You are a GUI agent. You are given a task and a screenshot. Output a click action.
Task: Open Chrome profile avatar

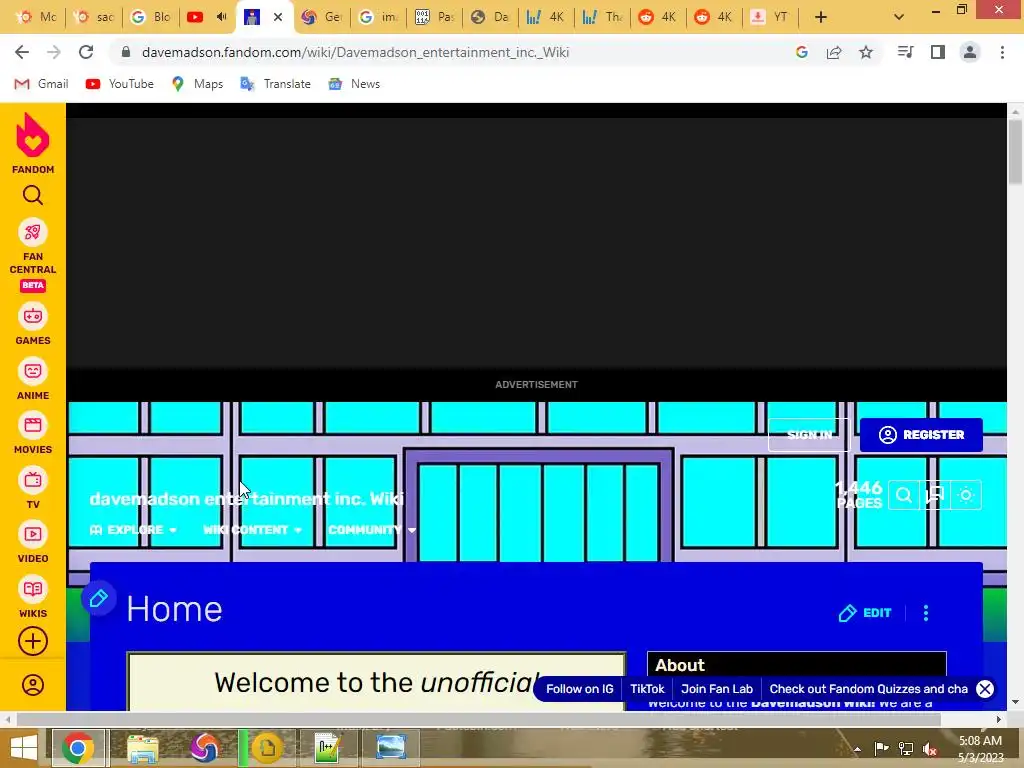(x=970, y=52)
